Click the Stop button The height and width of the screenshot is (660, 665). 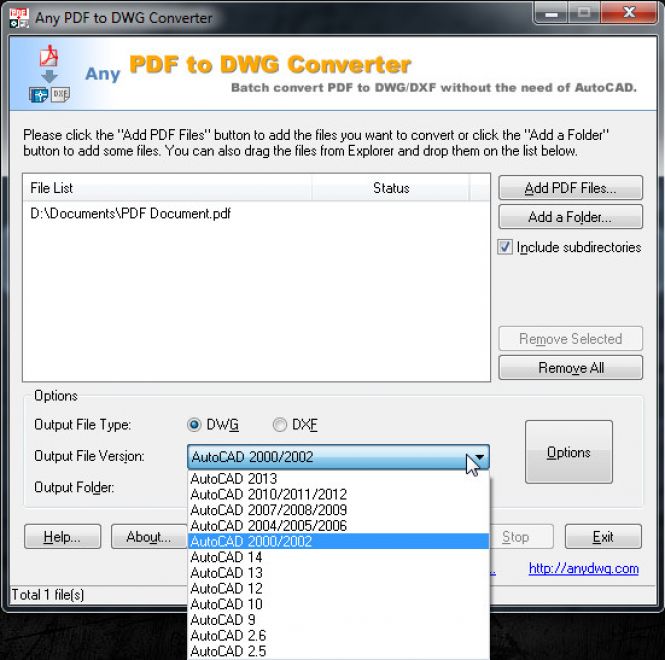521,537
